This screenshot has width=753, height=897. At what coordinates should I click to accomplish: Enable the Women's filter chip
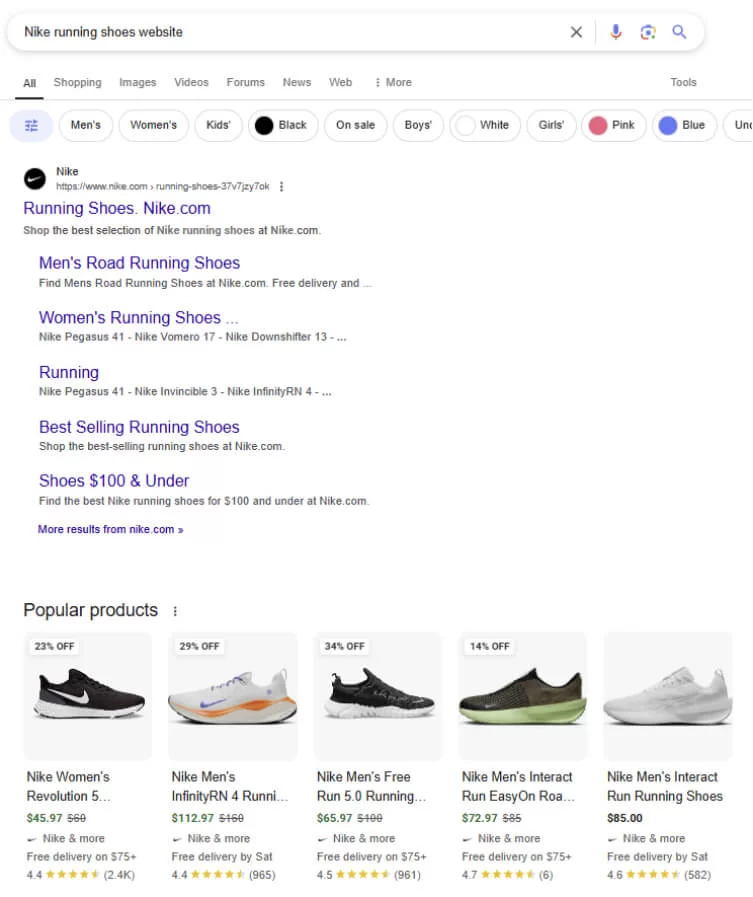point(153,125)
